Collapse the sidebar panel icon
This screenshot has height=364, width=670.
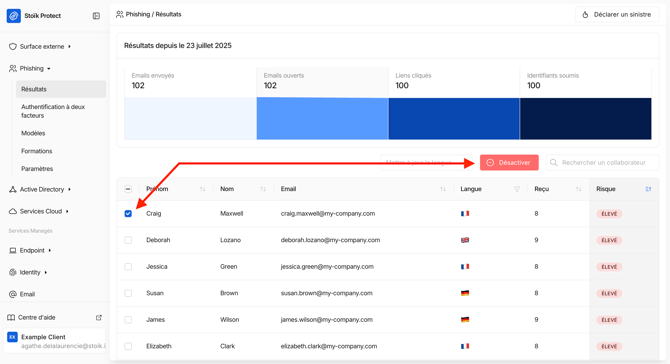(96, 16)
